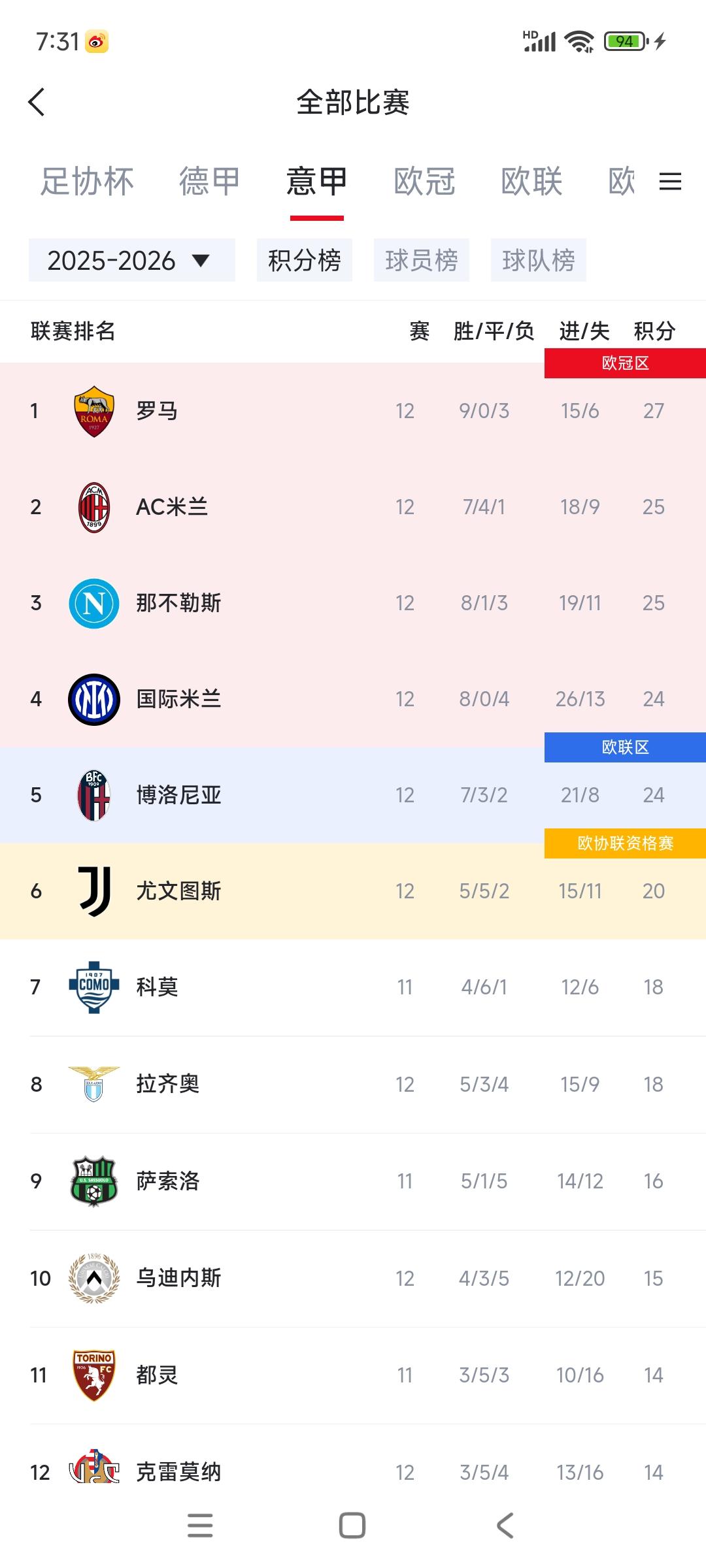Open the 球队榜 standings view
The height and width of the screenshot is (1568, 706).
(539, 259)
